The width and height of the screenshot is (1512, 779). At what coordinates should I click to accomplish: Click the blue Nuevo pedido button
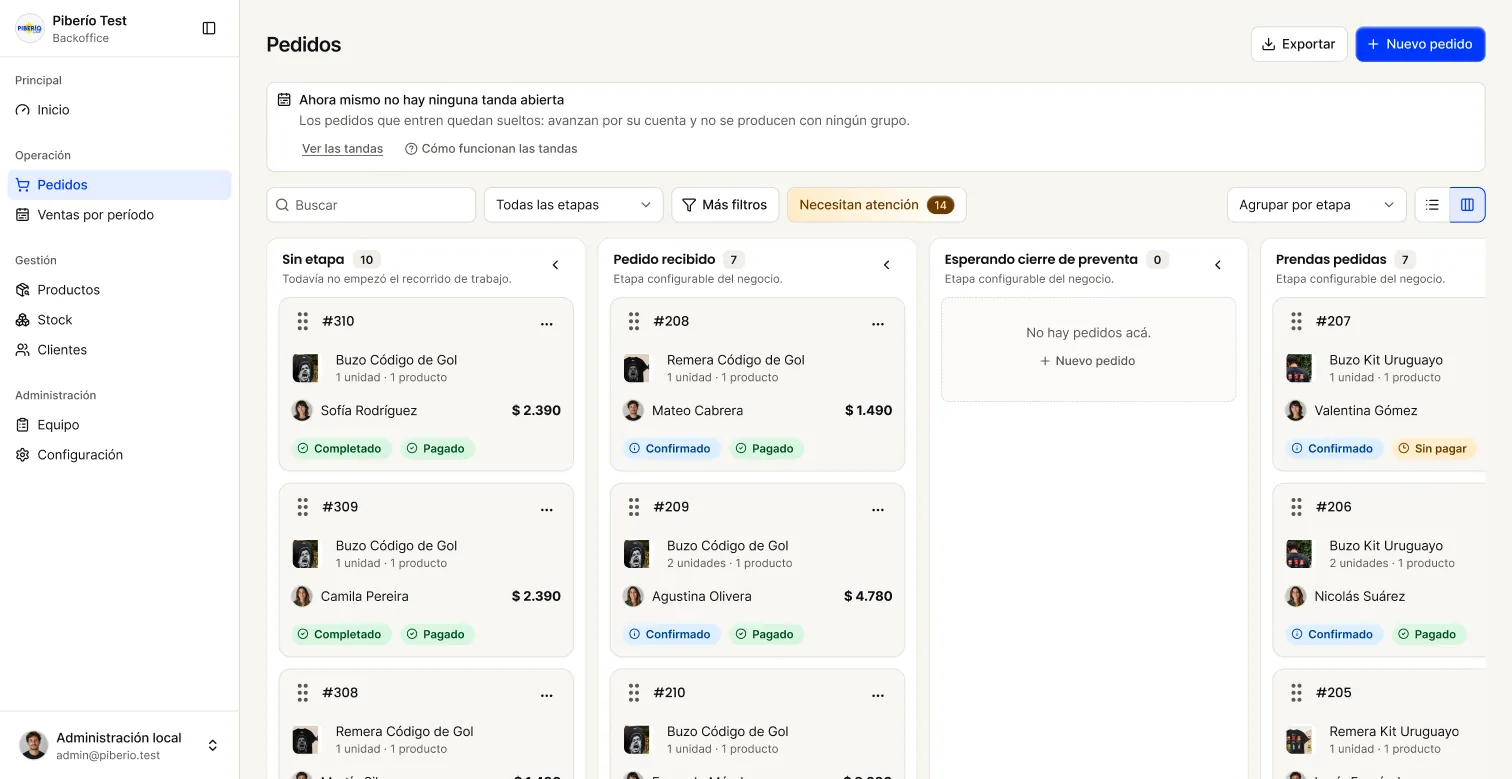click(1420, 44)
